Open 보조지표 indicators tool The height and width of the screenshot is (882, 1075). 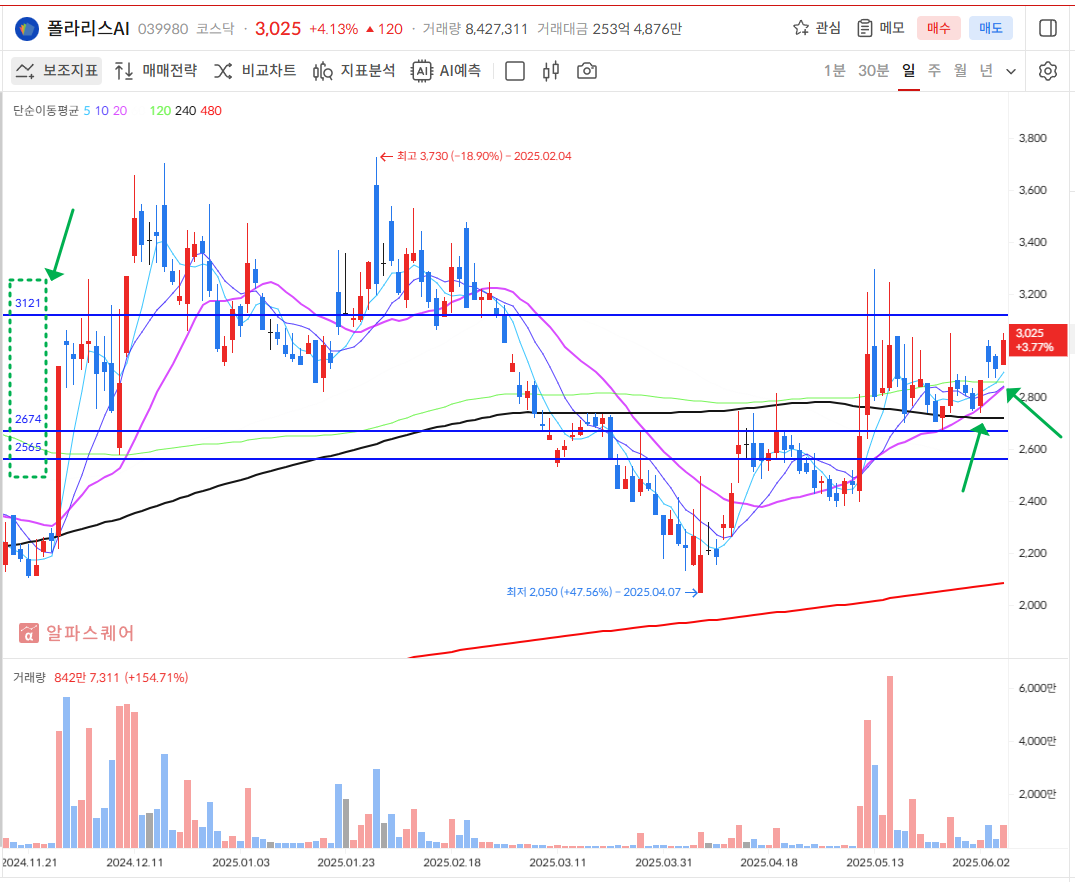pyautogui.click(x=57, y=71)
